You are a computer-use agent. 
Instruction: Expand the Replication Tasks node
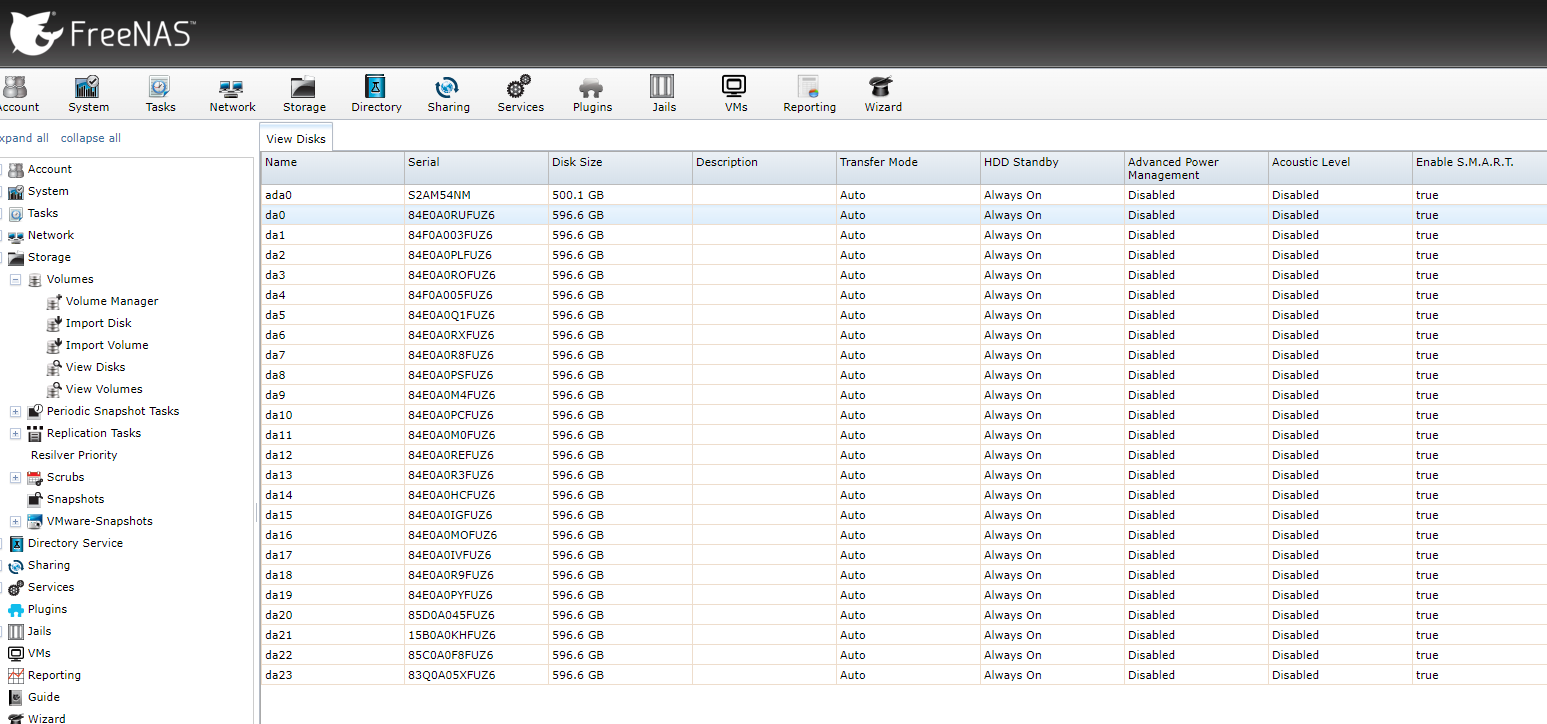pyautogui.click(x=15, y=434)
